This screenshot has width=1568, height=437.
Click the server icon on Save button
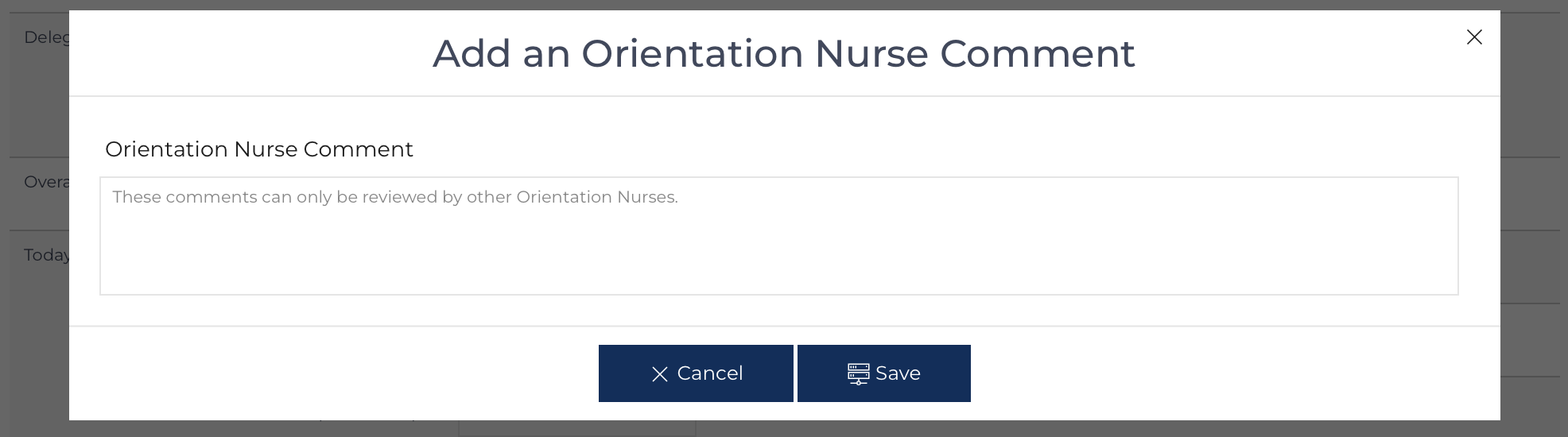pos(859,373)
